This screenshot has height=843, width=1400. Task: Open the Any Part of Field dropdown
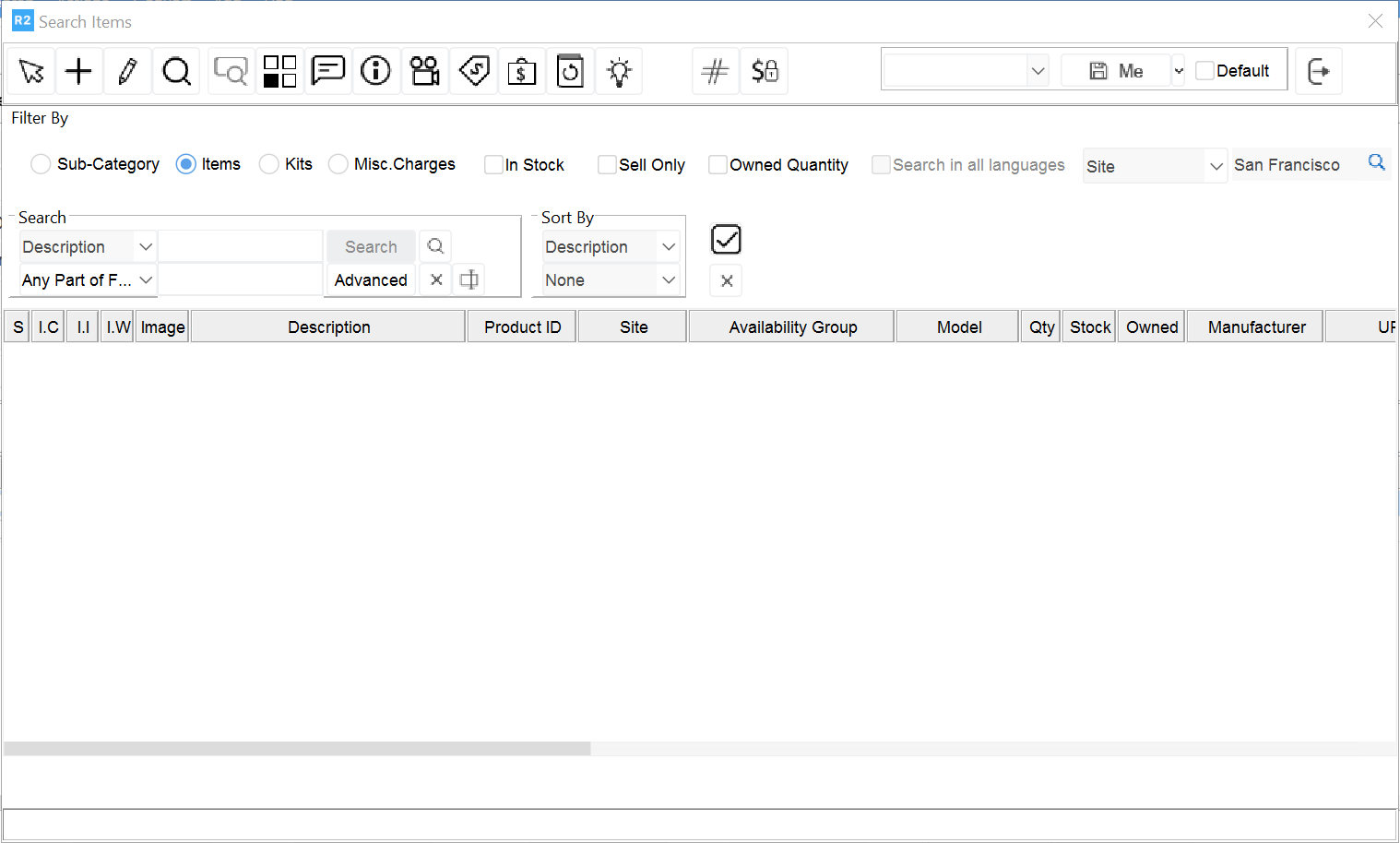tap(145, 280)
